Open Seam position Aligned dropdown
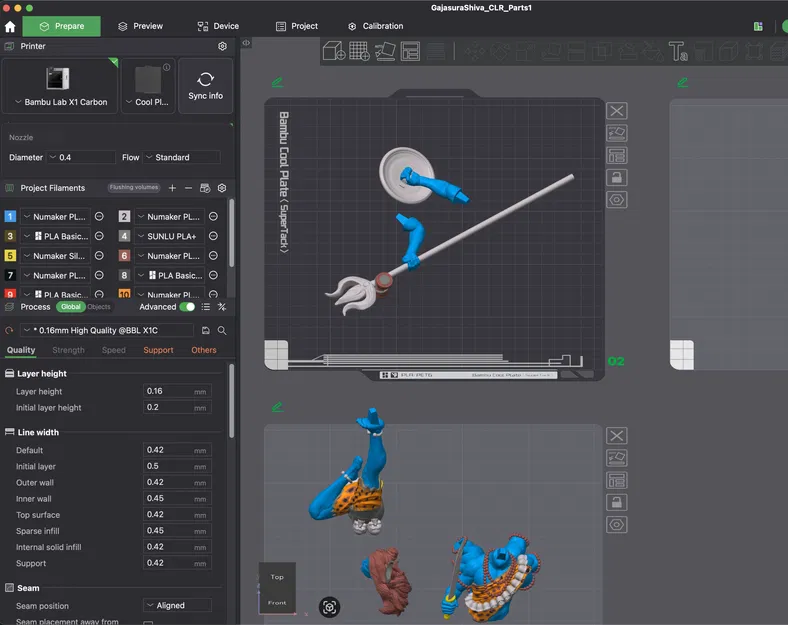 click(177, 605)
